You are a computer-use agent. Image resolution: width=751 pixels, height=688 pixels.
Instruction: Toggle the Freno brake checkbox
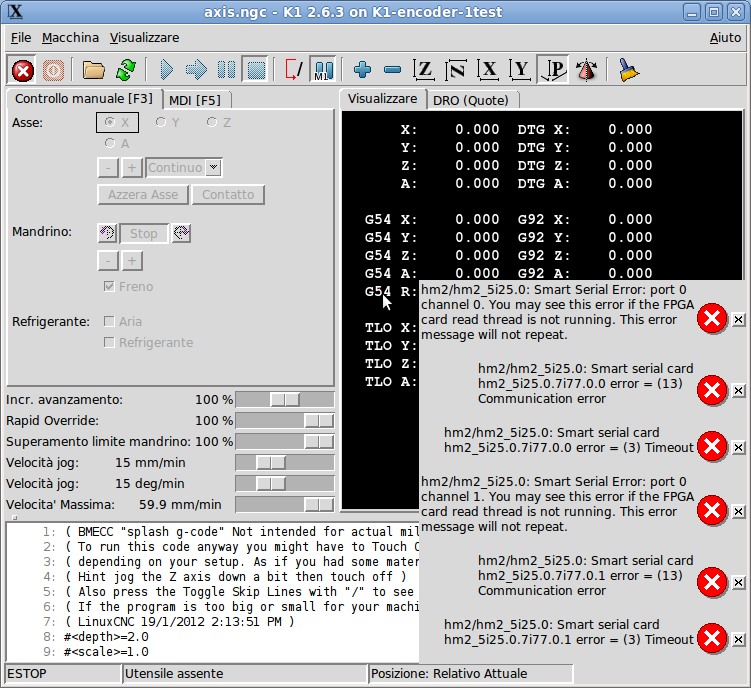point(128,287)
